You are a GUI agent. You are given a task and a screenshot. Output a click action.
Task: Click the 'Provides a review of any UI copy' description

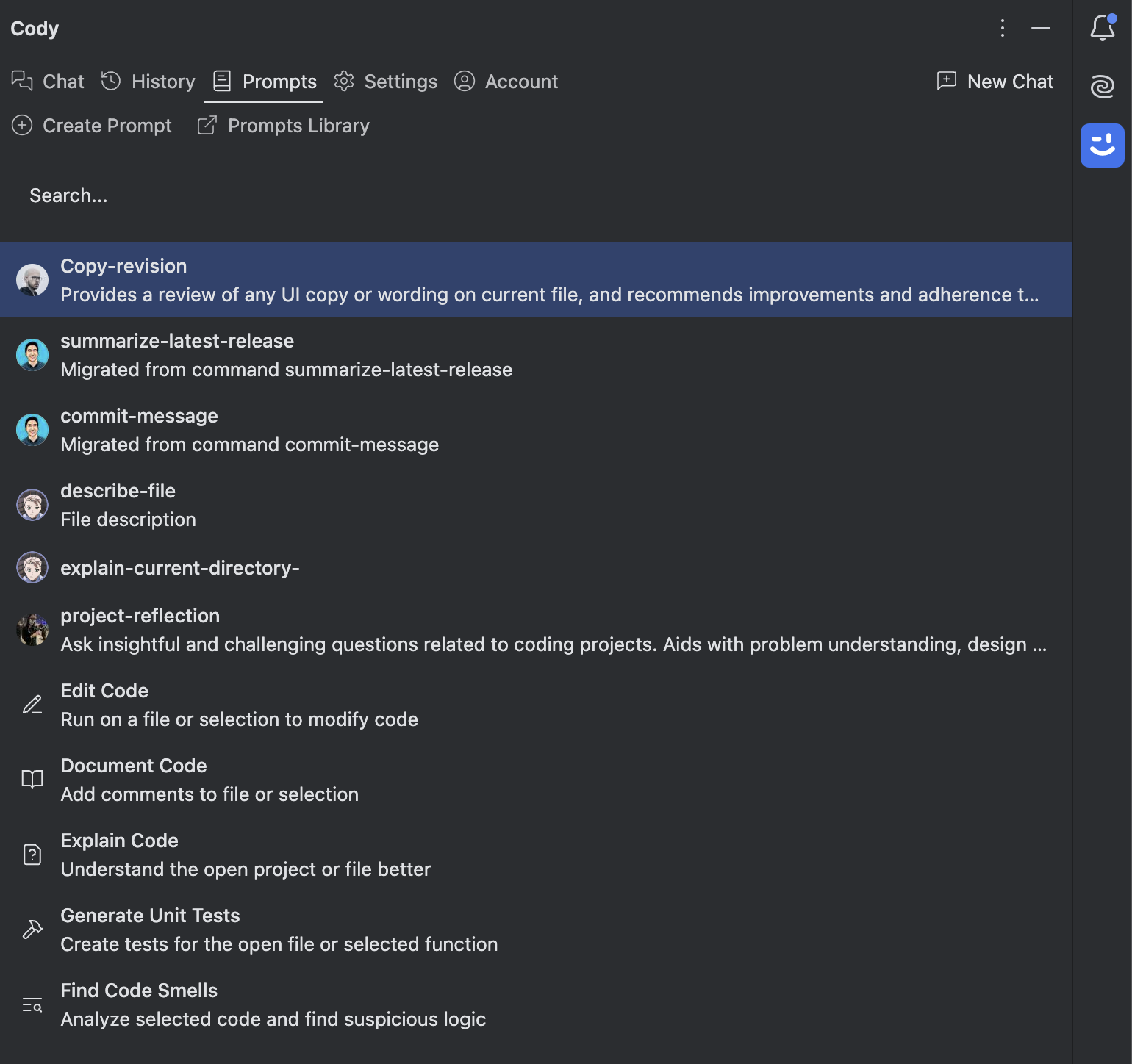pos(550,295)
